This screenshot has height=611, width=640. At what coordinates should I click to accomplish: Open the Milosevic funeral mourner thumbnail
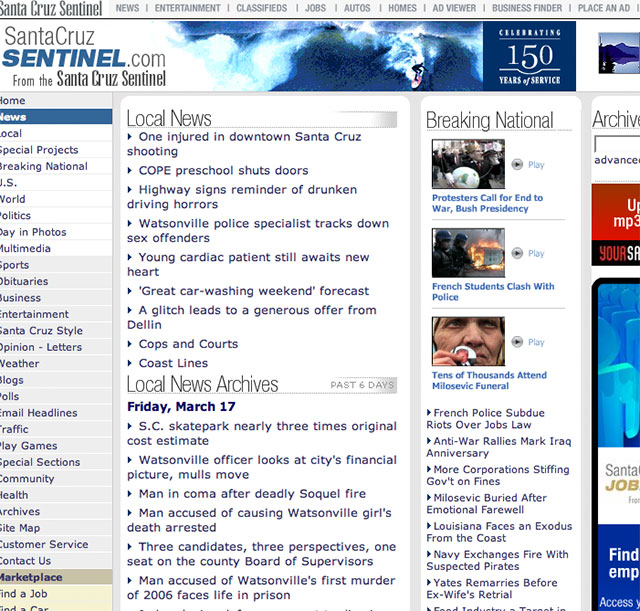pos(468,341)
